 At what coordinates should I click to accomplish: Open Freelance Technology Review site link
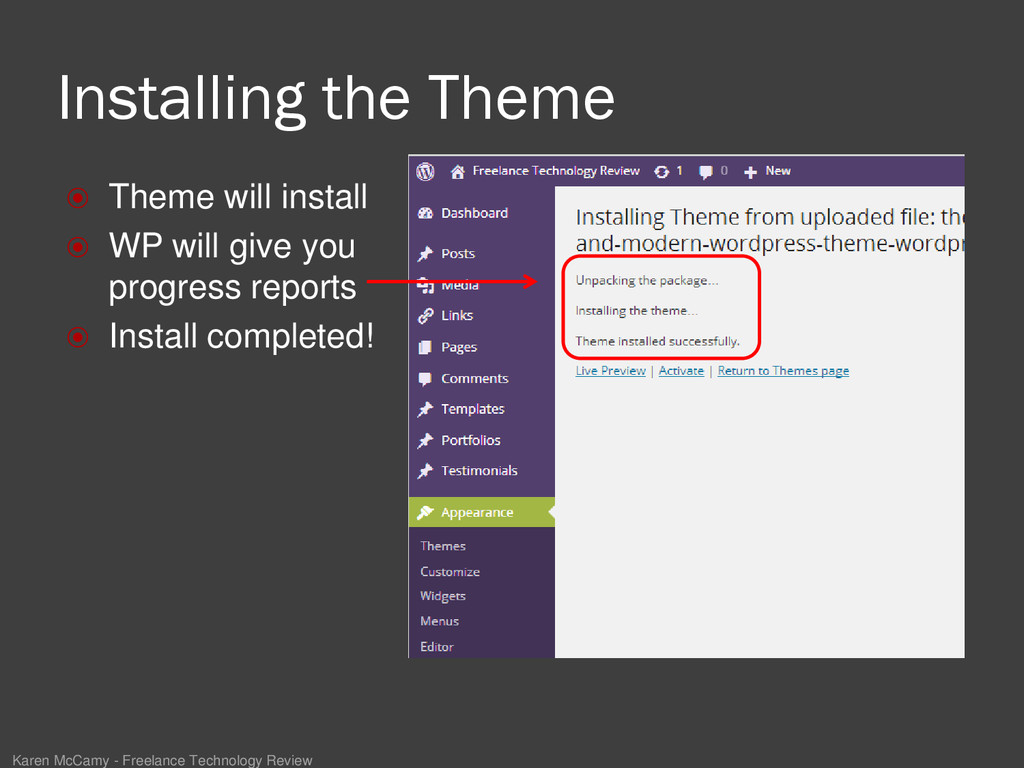pos(556,171)
